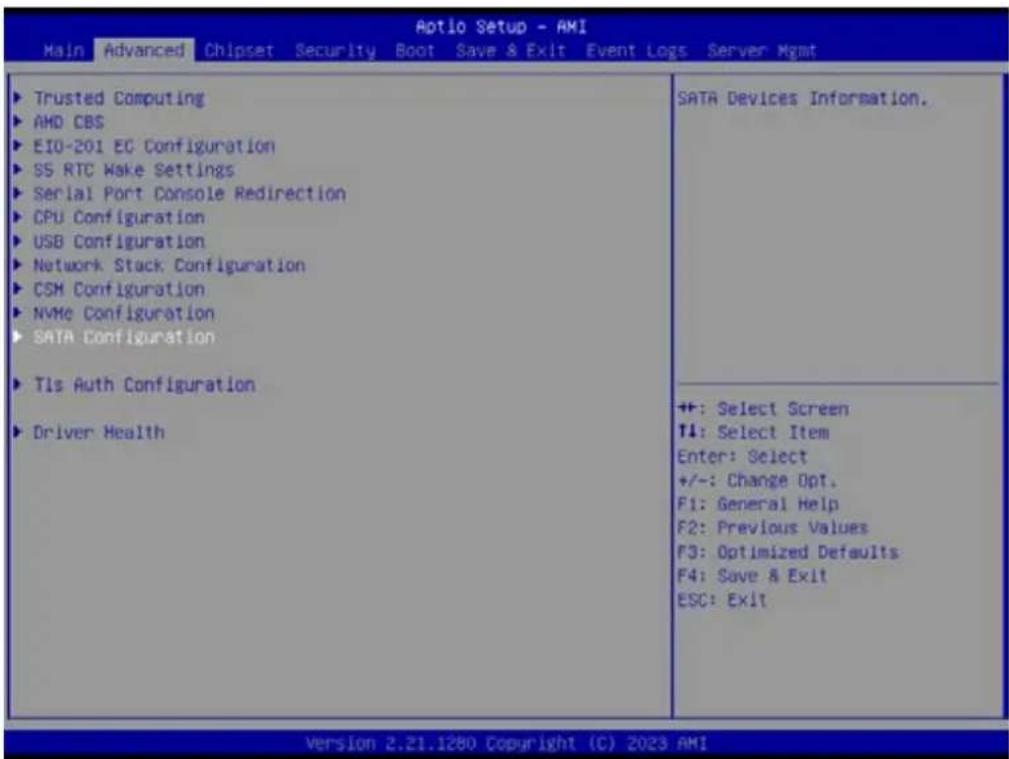
Task: Open the Event Logs tab
Action: (636, 51)
